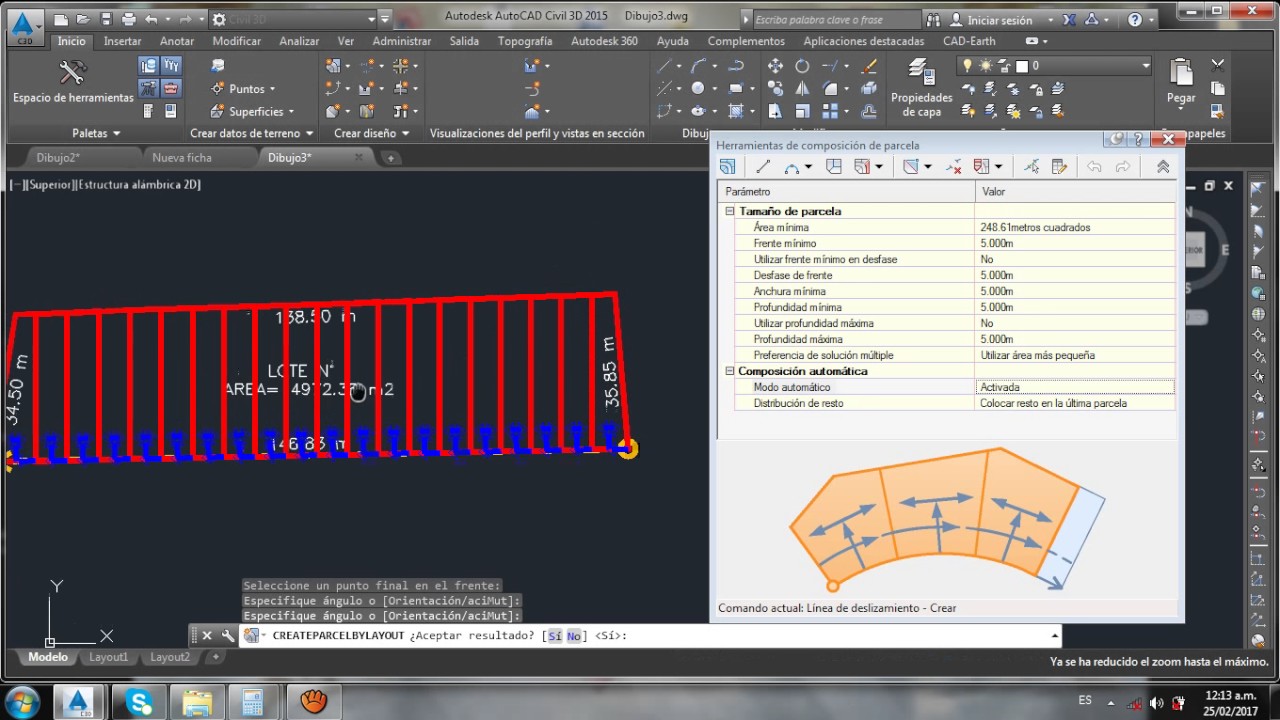Viewport: 1280px width, 720px height.
Task: Expand the Paletas panel
Action: [96, 133]
